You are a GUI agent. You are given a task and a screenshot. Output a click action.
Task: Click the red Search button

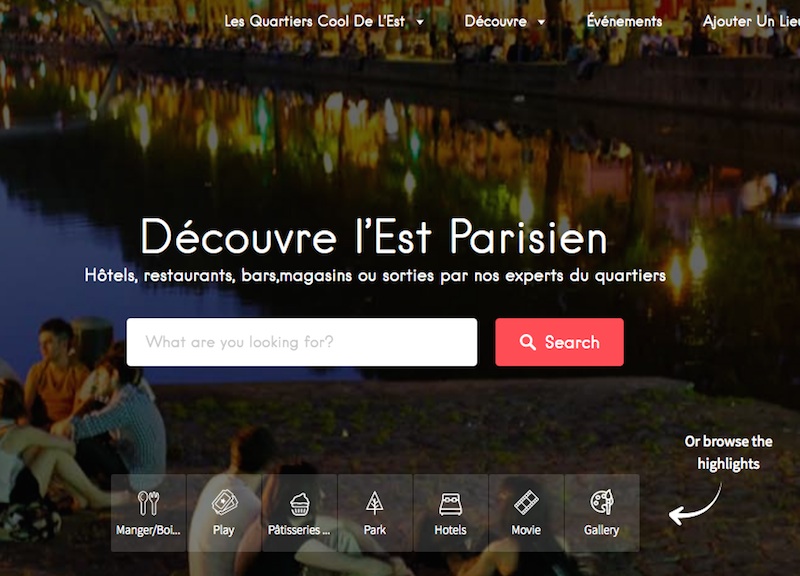[559, 342]
